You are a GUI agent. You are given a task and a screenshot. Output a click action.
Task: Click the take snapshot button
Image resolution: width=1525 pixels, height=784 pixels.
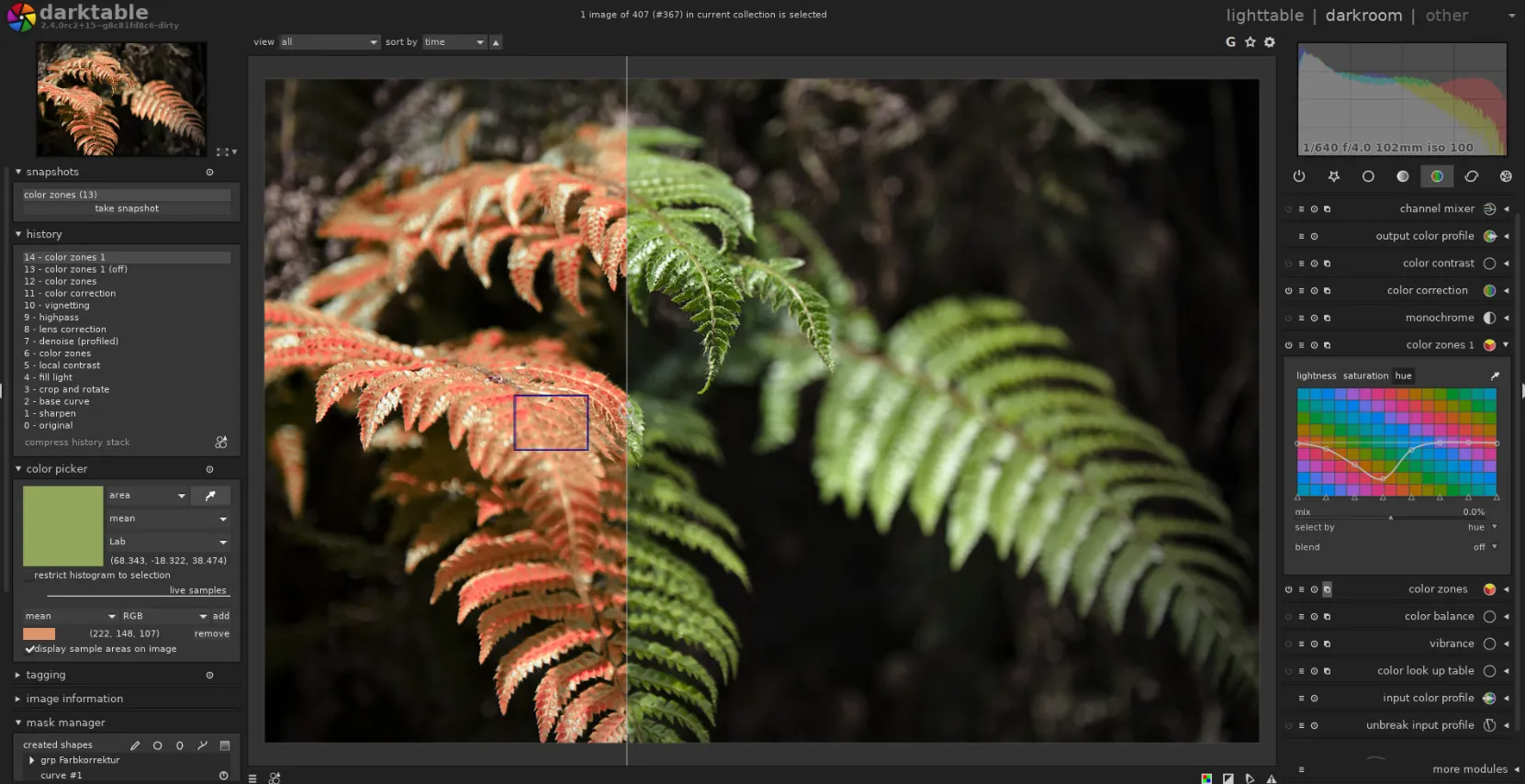click(127, 208)
